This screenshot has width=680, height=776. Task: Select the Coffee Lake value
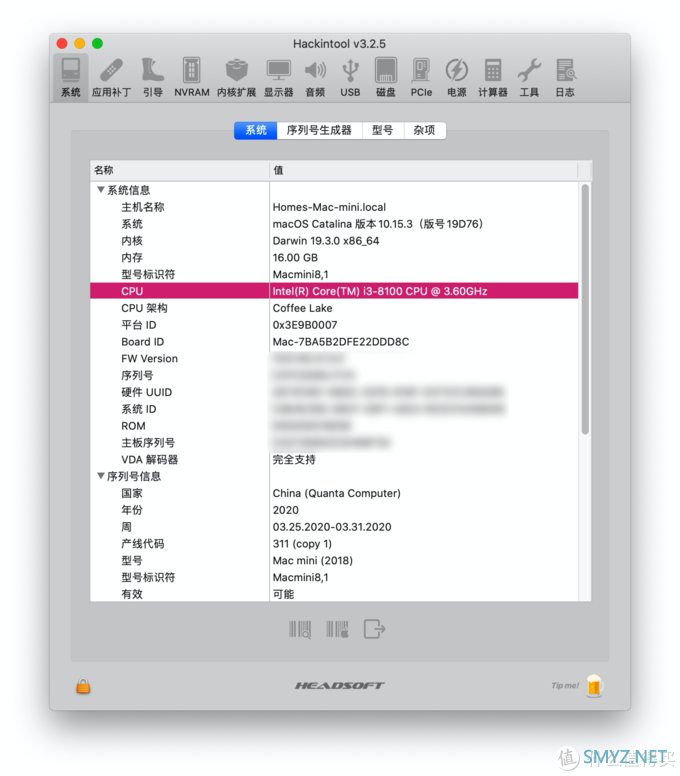point(302,308)
